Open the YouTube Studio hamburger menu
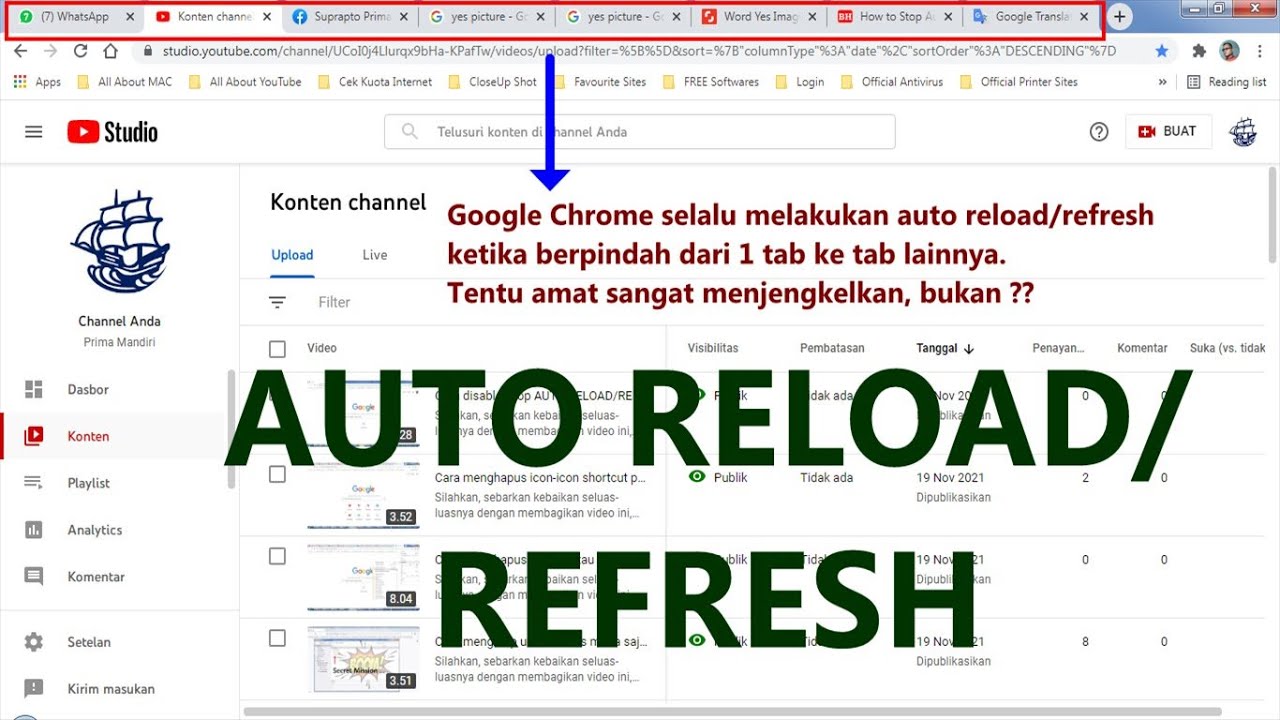Viewport: 1280px width, 720px height. 34,131
